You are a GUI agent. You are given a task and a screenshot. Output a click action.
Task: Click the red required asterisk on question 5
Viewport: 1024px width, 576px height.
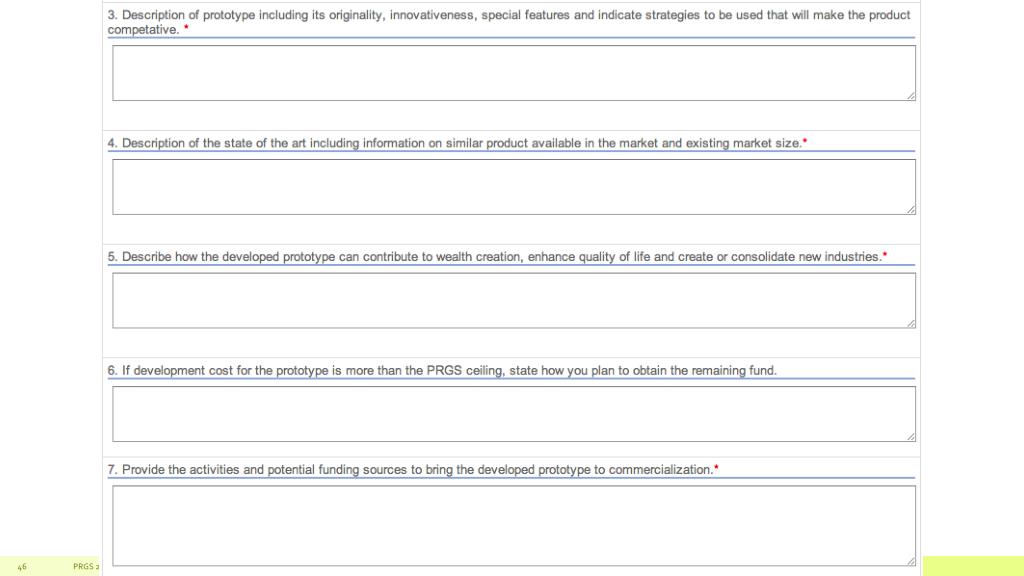point(885,254)
